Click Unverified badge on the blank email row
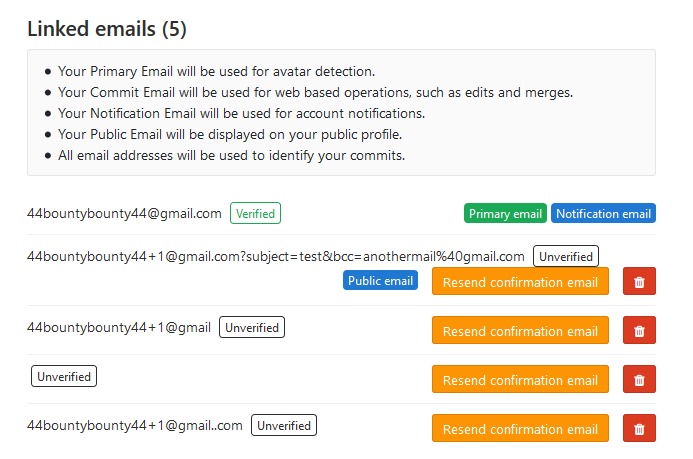This screenshot has height=459, width=693. [64, 377]
